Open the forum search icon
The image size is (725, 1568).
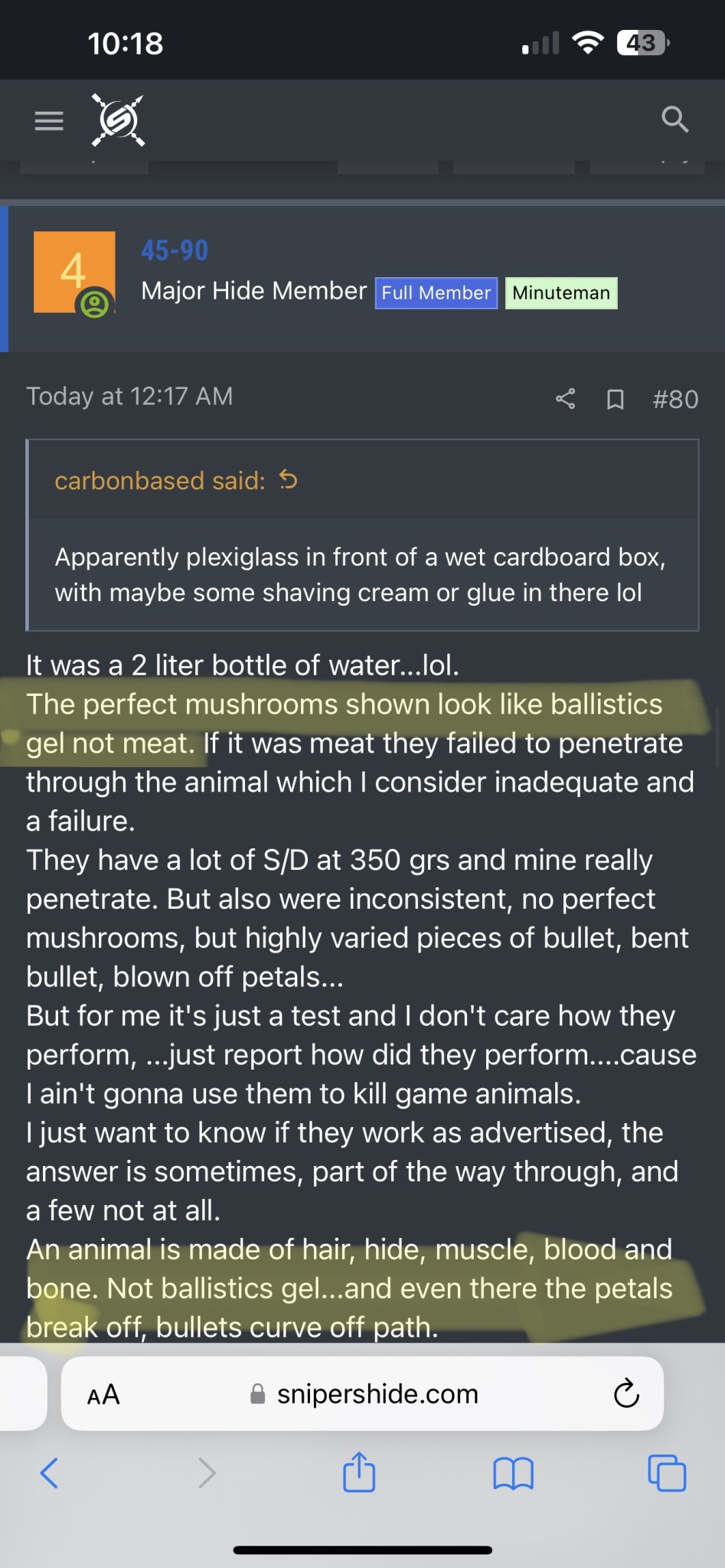pyautogui.click(x=674, y=119)
